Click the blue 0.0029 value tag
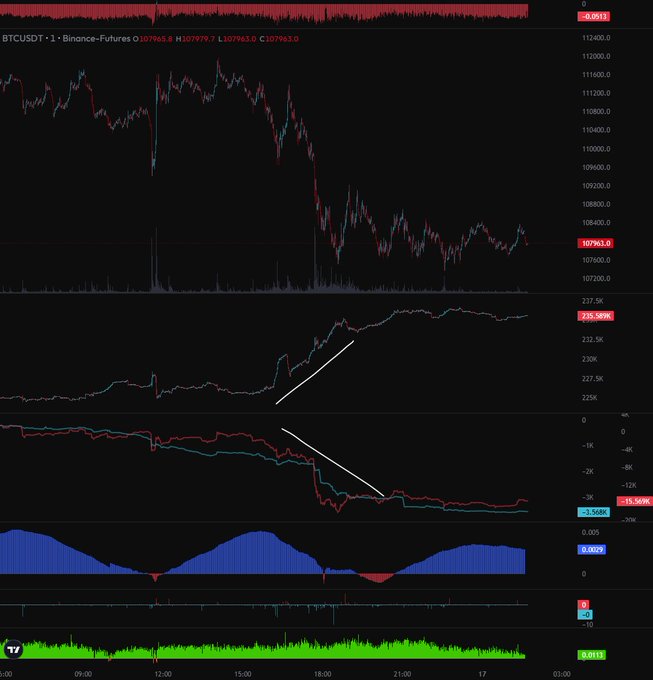The height and width of the screenshot is (680, 653). 595,550
